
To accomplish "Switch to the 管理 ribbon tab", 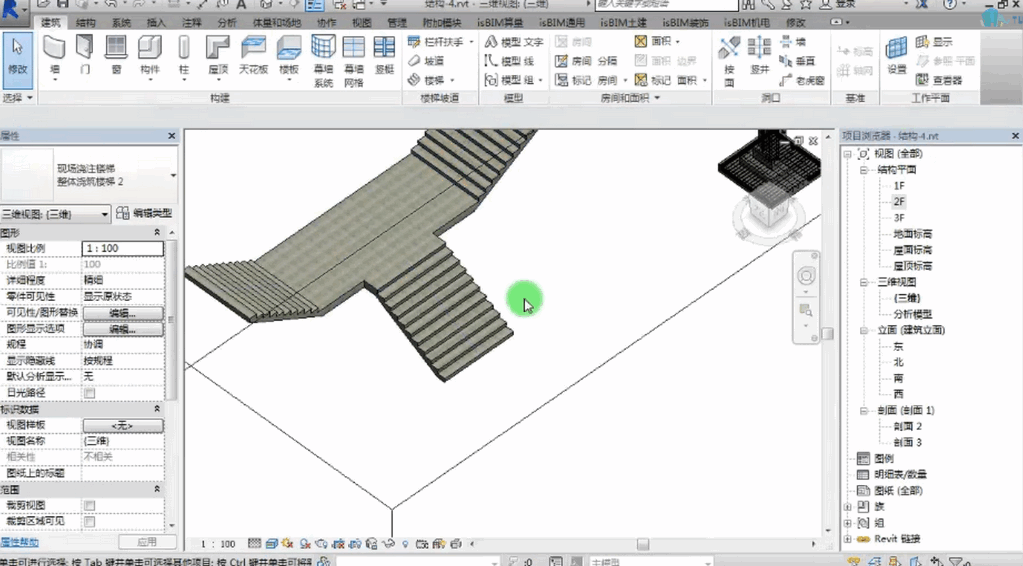I will tap(397, 22).
